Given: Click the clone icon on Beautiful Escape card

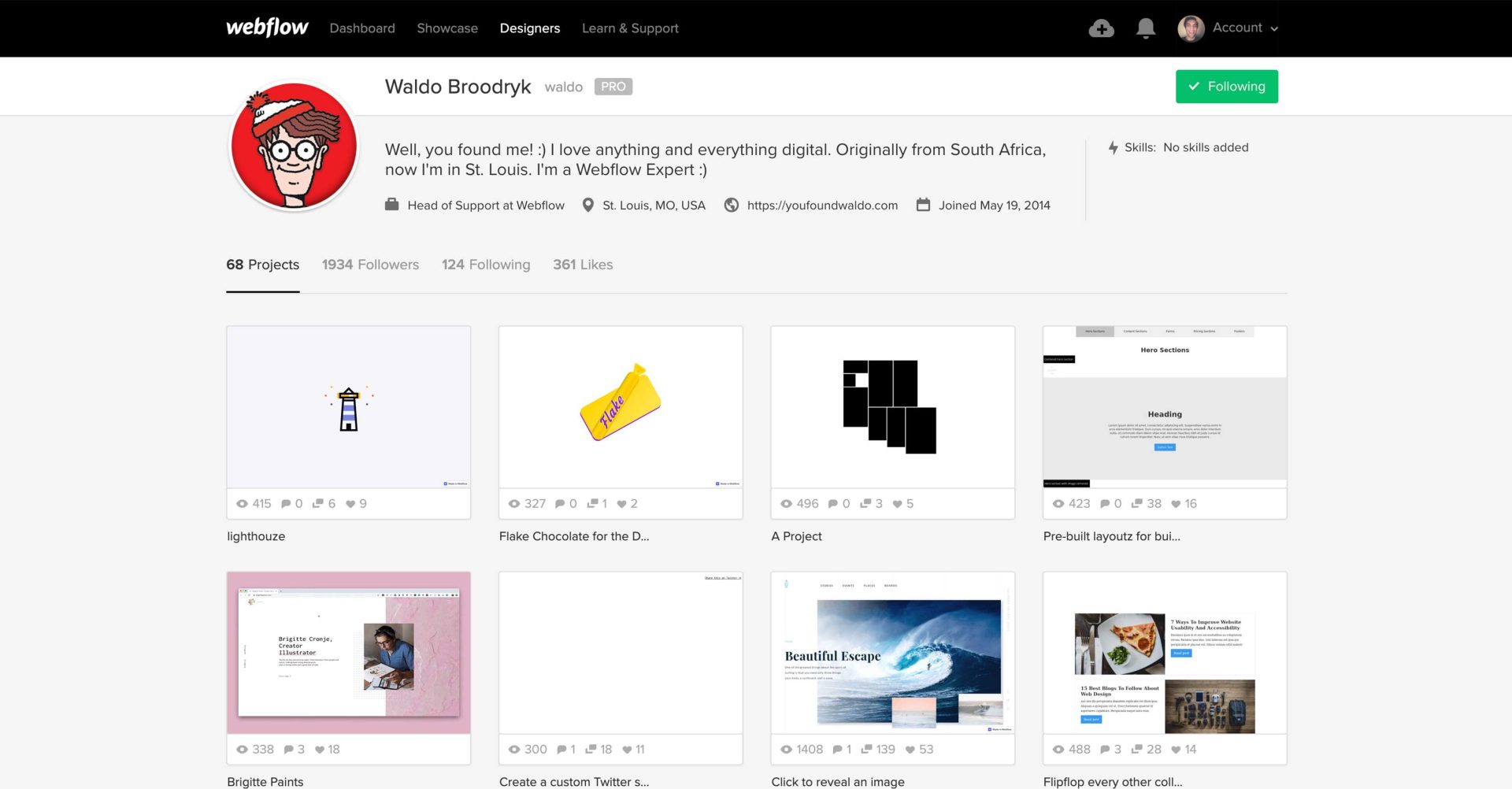Looking at the screenshot, I should (x=866, y=750).
